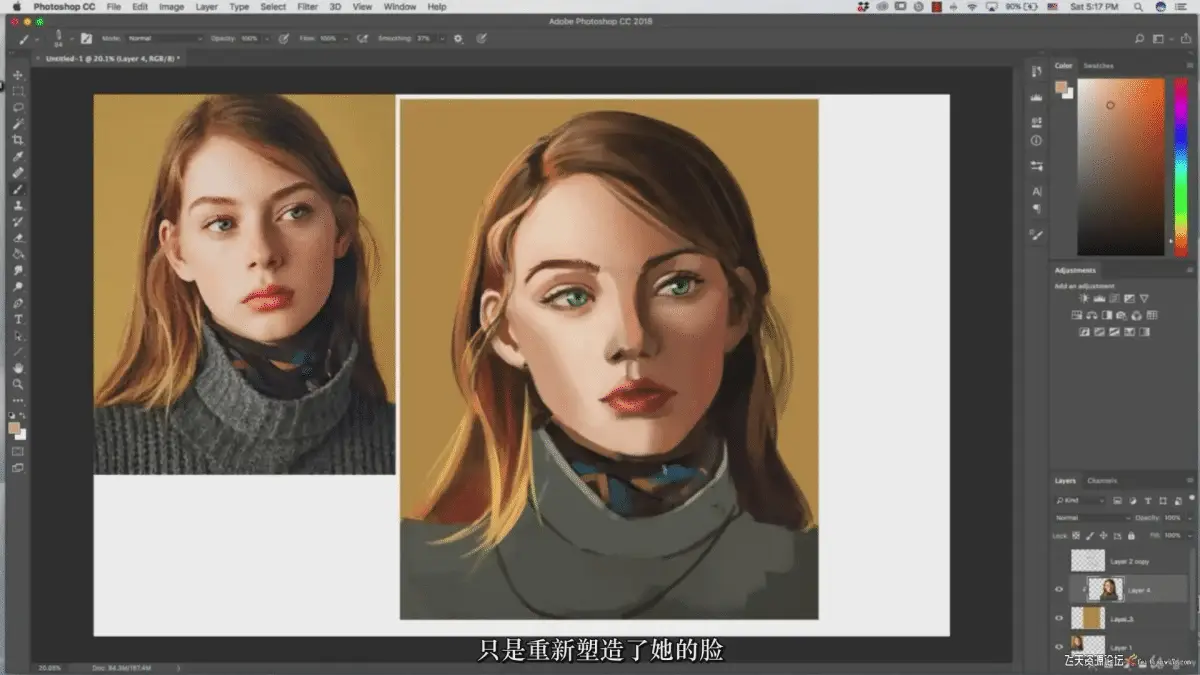Viewport: 1200px width, 675px height.
Task: Switch to the Swatches tab
Action: 1098,66
